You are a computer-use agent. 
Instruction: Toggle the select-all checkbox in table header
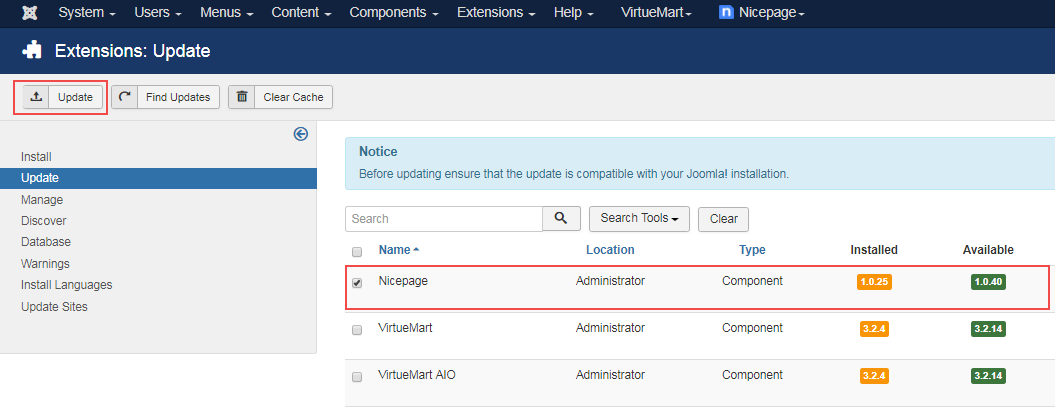(357, 252)
